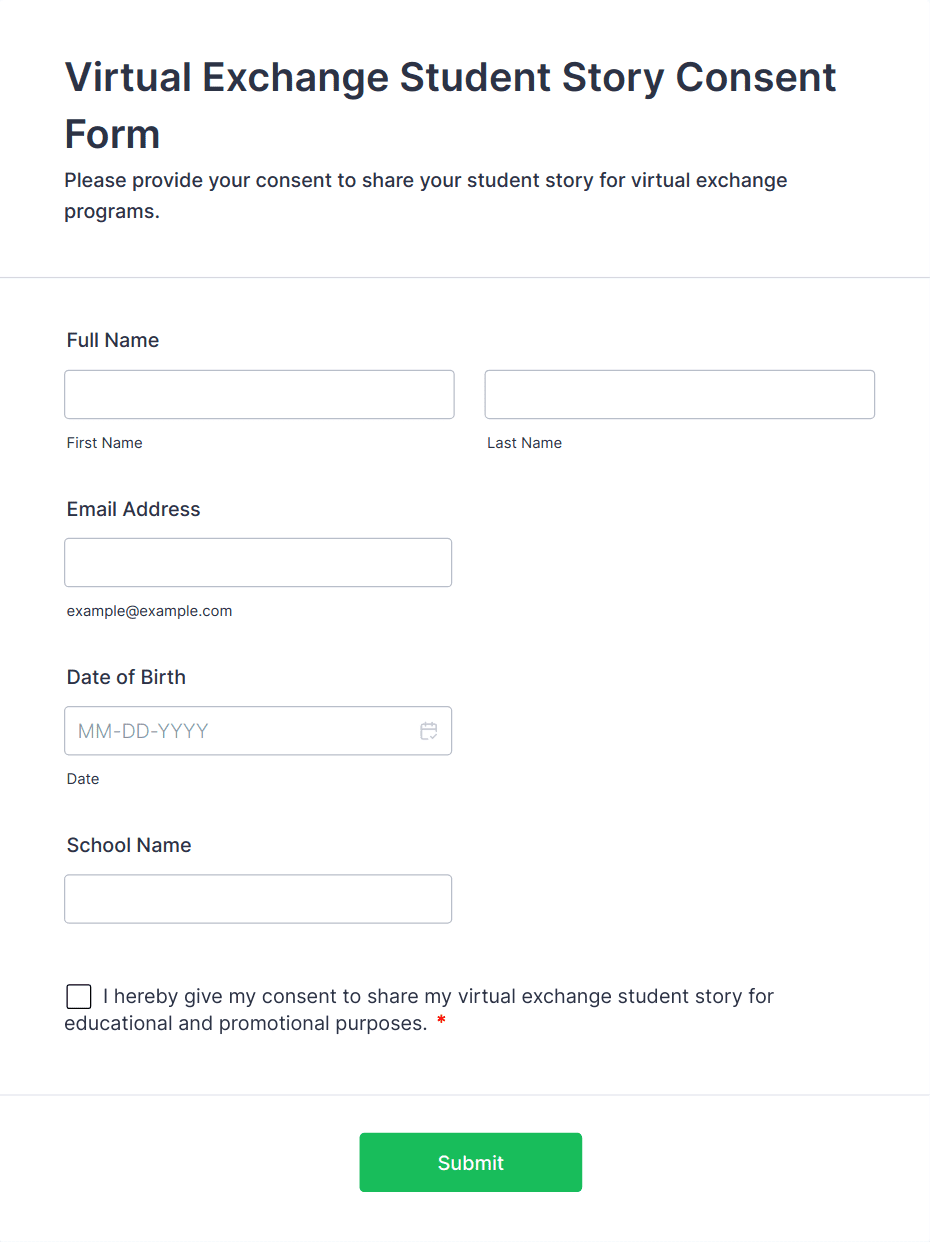The image size is (930, 1242).
Task: Tick the consent to share story checkbox
Action: 78,997
